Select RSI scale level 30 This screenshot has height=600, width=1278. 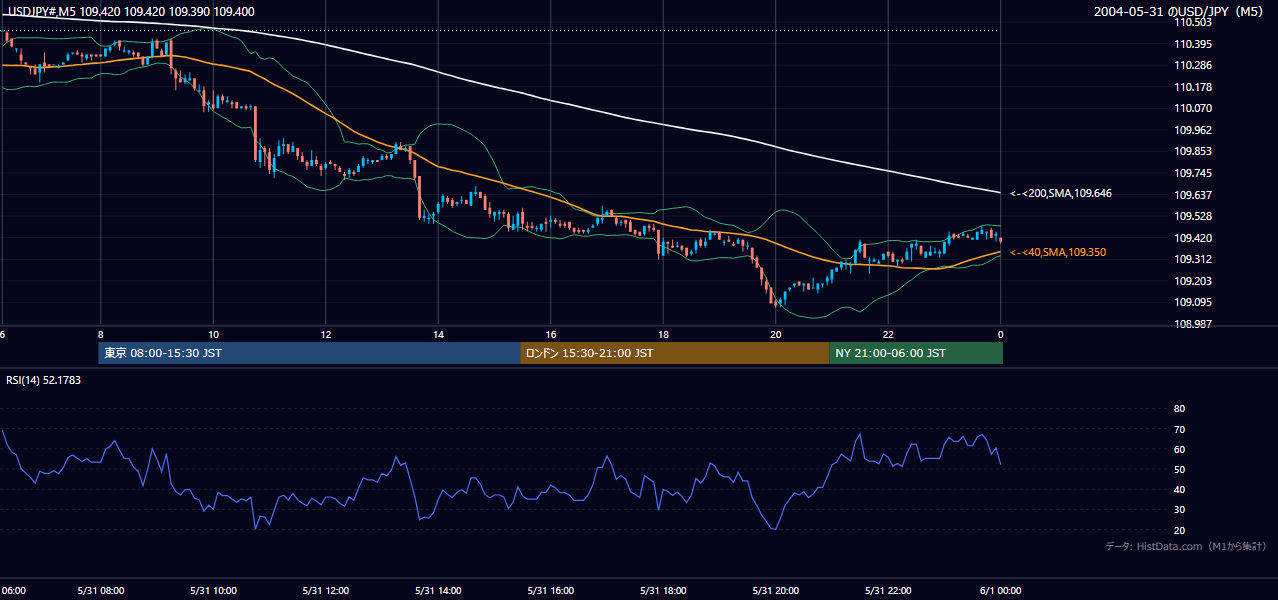pos(1179,509)
